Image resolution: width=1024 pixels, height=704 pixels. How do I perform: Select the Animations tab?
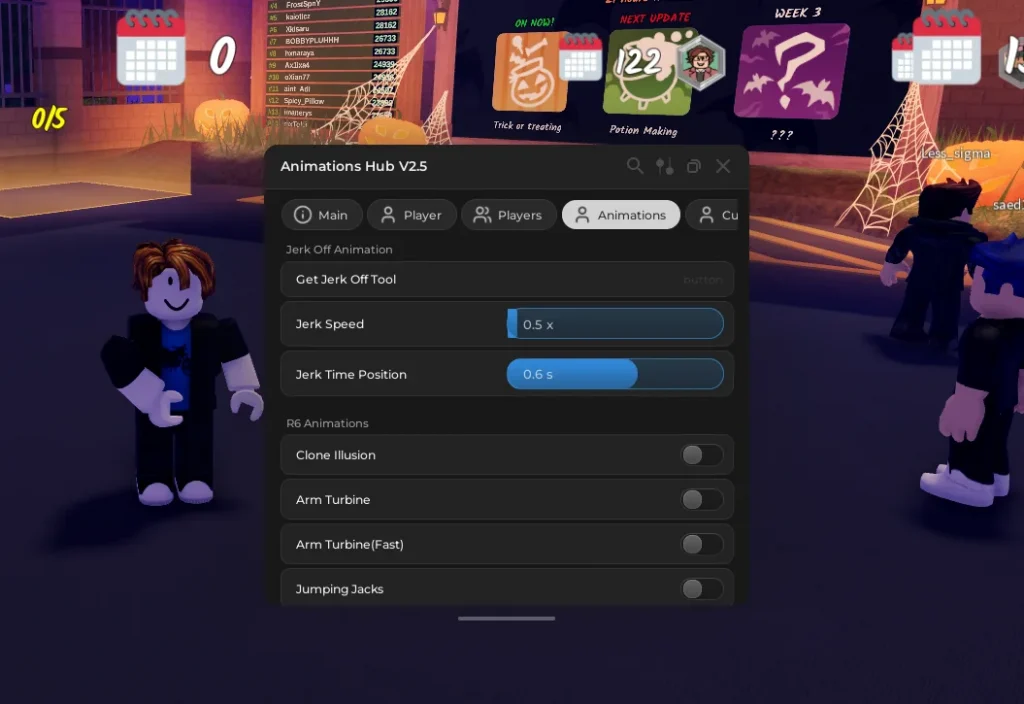pyautogui.click(x=621, y=215)
